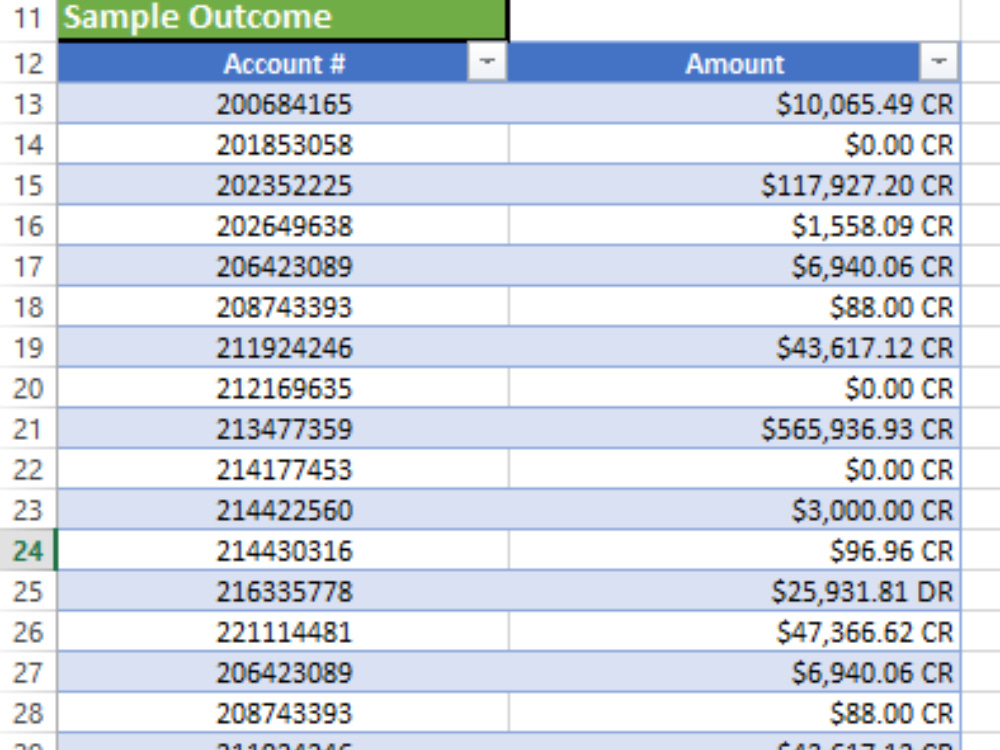Select account 208743393 in row 28

tap(283, 713)
